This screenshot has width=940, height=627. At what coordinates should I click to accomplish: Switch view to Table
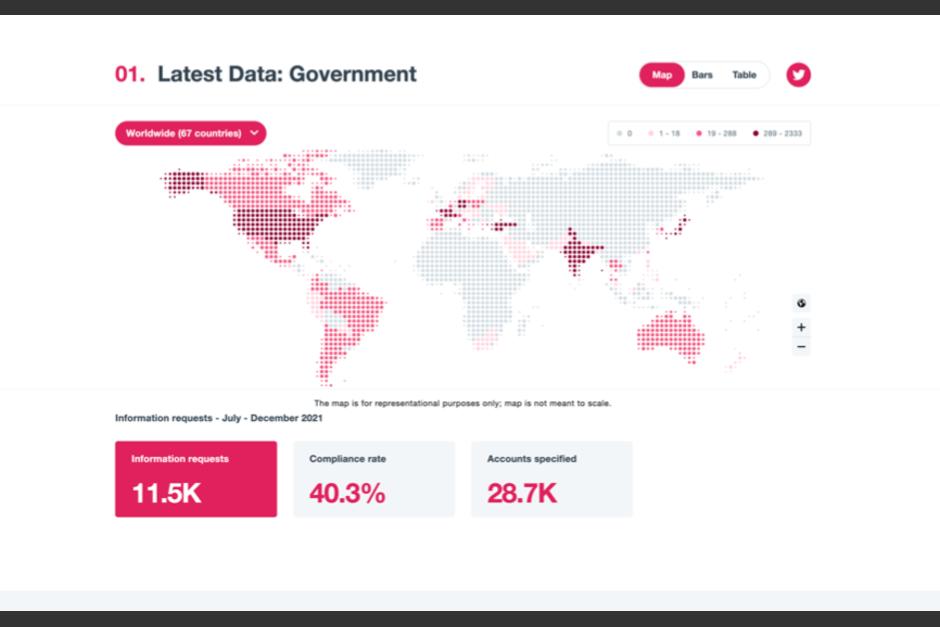click(x=744, y=74)
